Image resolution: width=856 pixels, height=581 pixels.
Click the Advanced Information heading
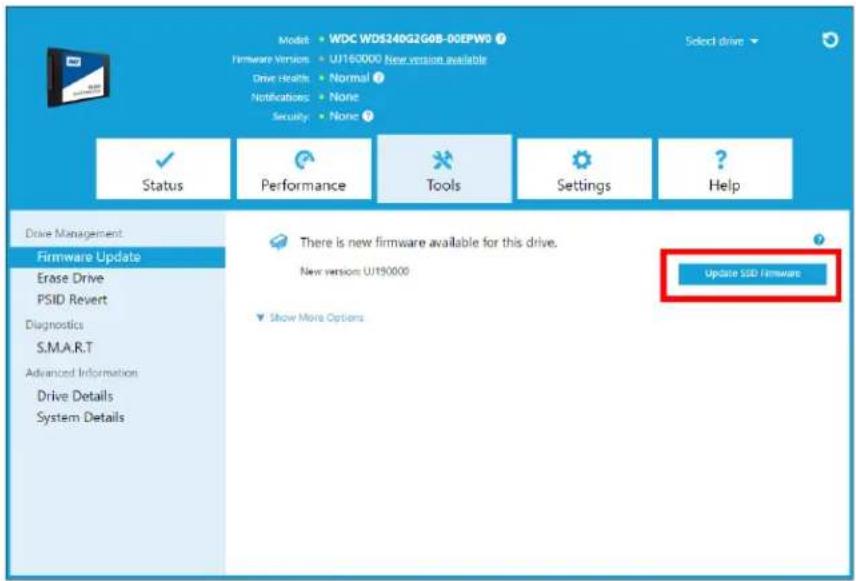pos(81,372)
